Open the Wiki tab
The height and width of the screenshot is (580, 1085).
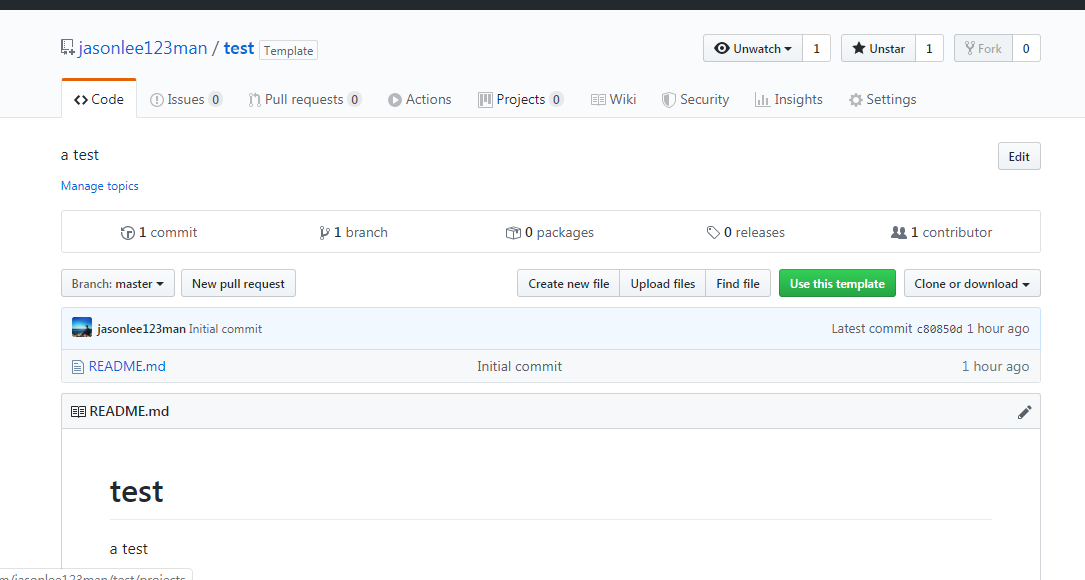click(x=613, y=100)
